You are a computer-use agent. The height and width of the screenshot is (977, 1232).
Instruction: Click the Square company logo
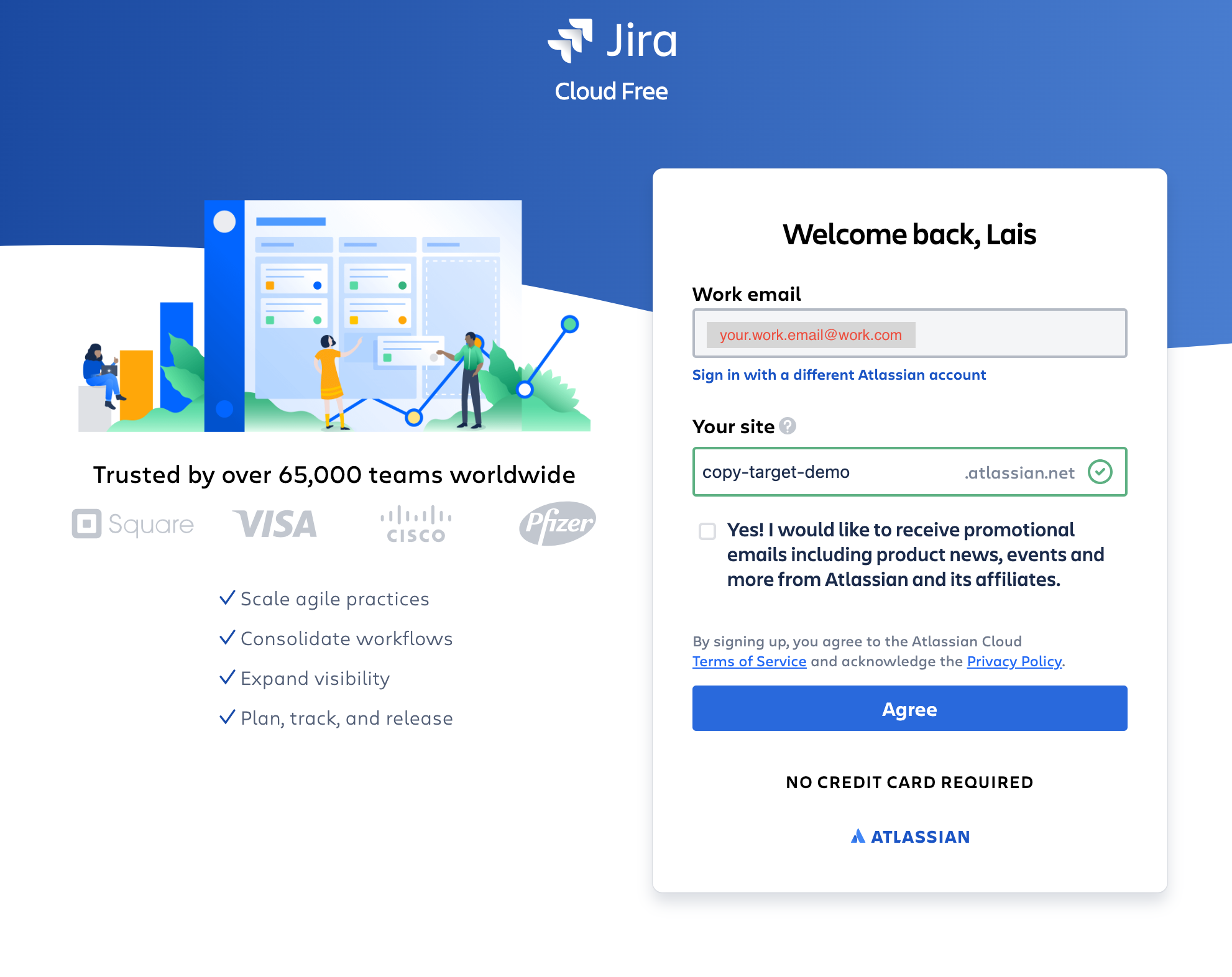[x=132, y=523]
